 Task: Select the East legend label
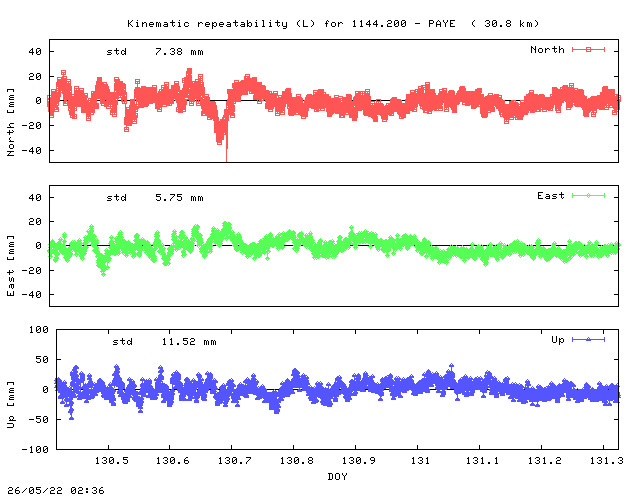pyautogui.click(x=551, y=196)
